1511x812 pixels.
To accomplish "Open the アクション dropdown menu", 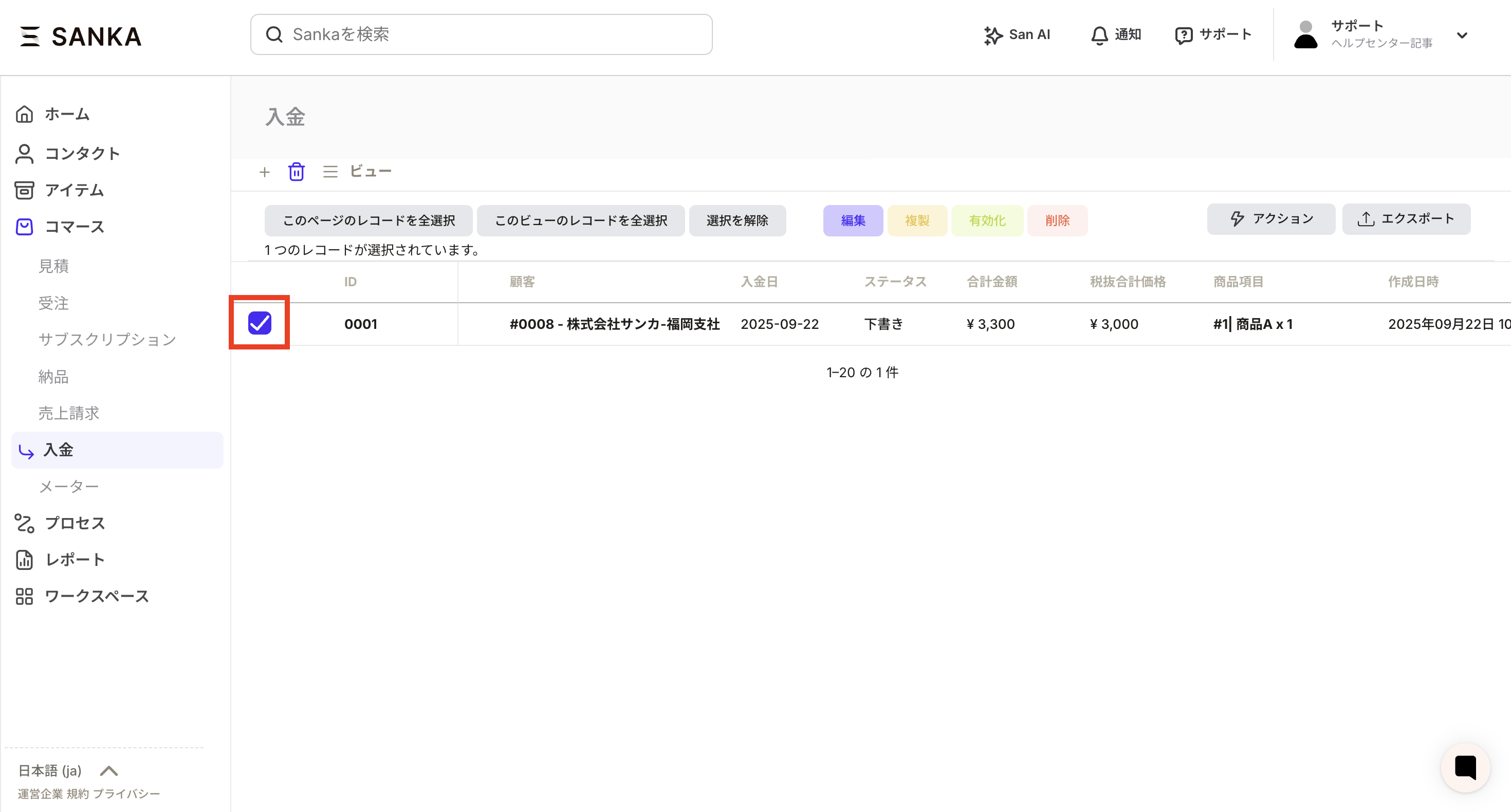I will click(x=1270, y=219).
